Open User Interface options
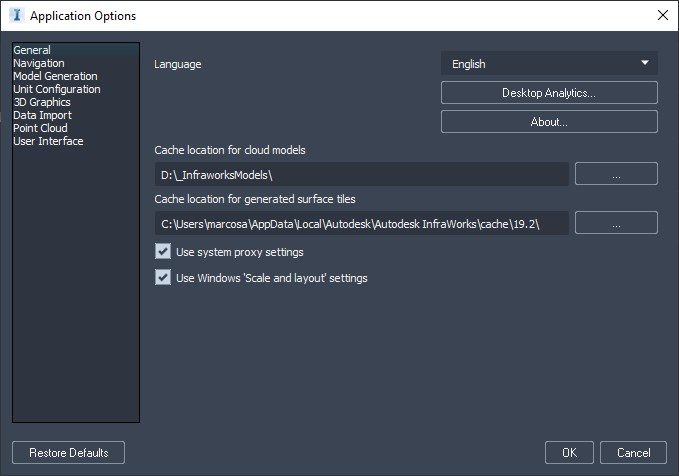Viewport: 679px width, 476px height. click(48, 141)
